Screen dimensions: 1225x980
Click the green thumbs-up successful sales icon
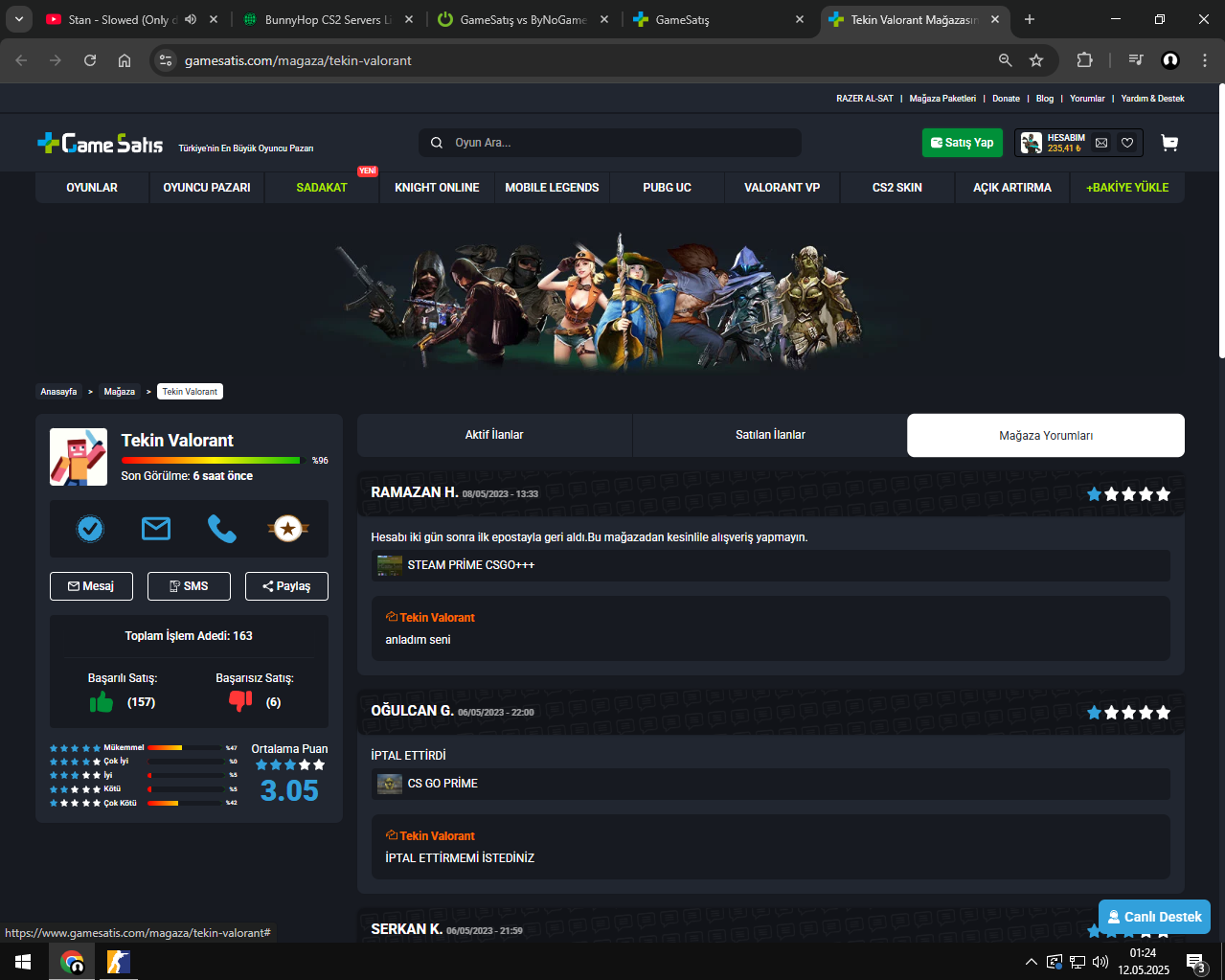click(x=102, y=702)
